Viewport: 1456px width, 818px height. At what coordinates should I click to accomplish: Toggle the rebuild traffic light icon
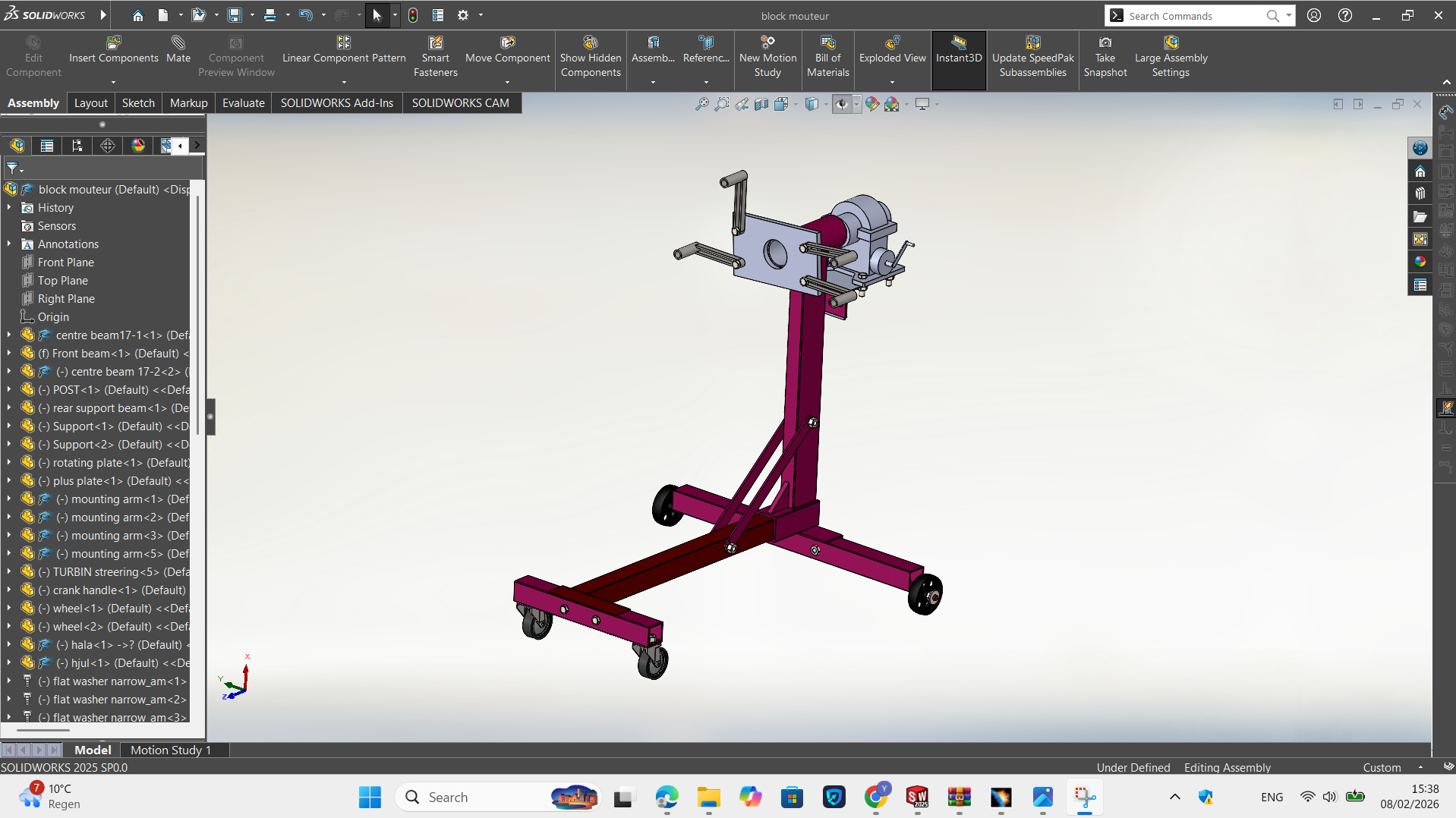click(413, 15)
